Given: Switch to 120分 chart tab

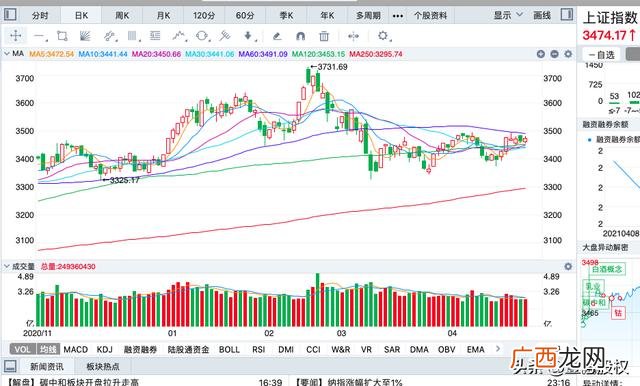Looking at the screenshot, I should click(204, 16).
